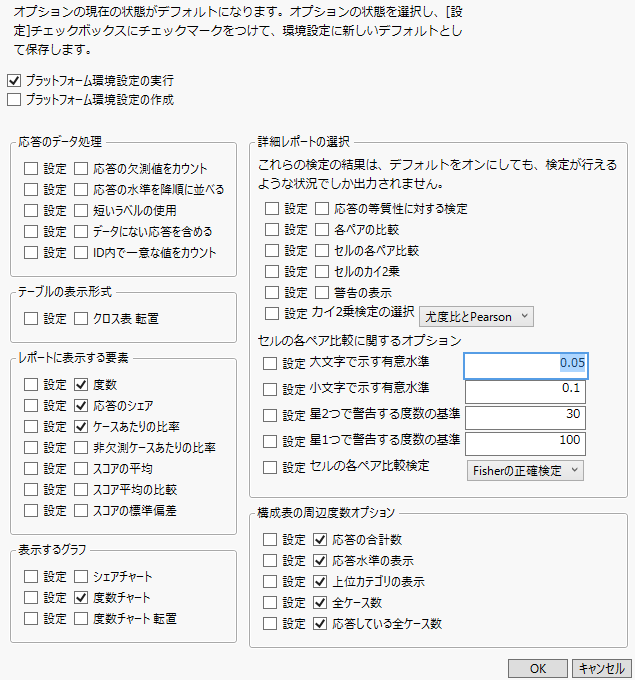Tick 設定 box for 星1つで警告する度数の基準
The width and height of the screenshot is (635, 680).
pos(270,441)
